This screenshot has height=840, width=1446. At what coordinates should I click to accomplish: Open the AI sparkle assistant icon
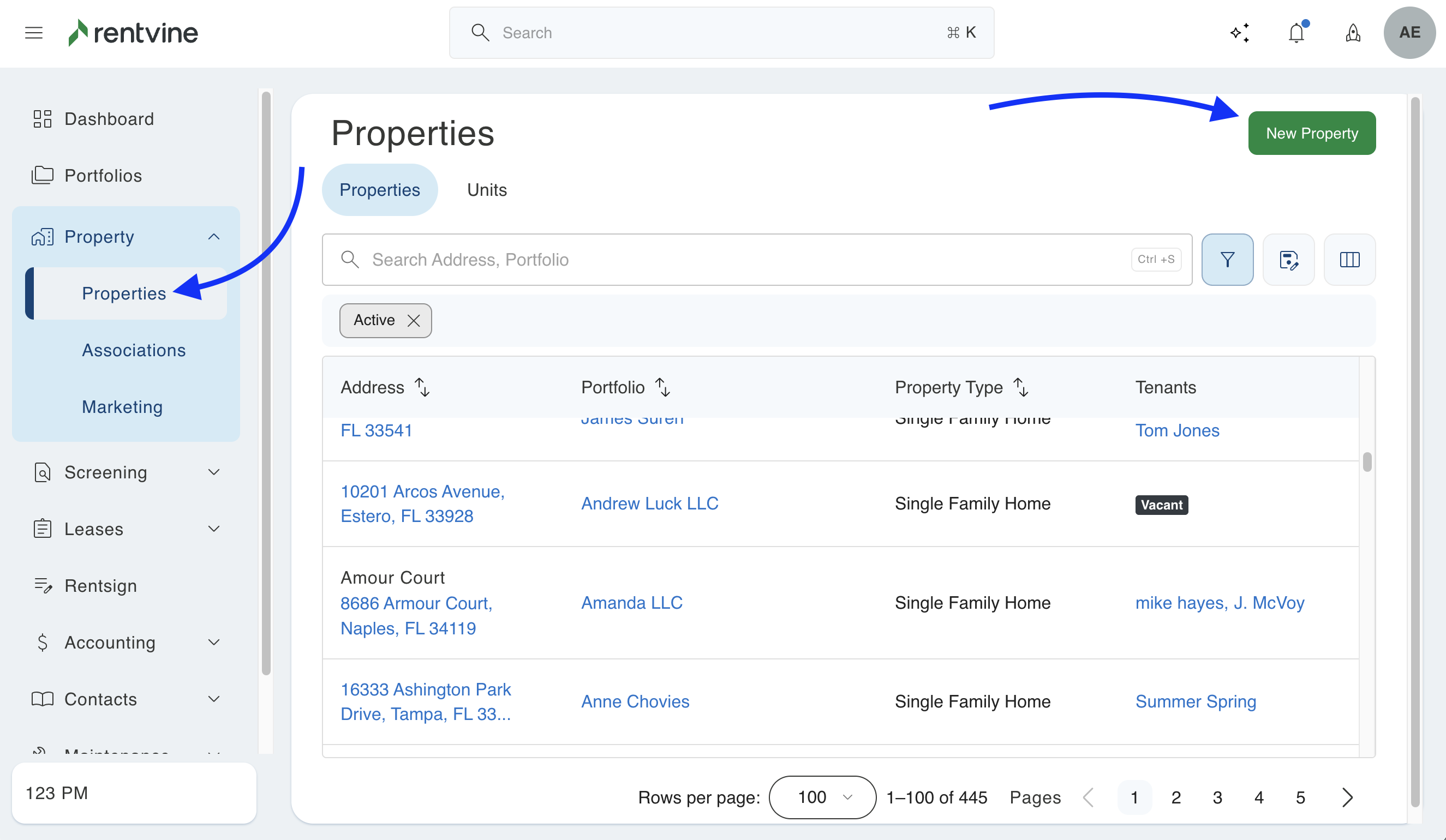coord(1239,33)
